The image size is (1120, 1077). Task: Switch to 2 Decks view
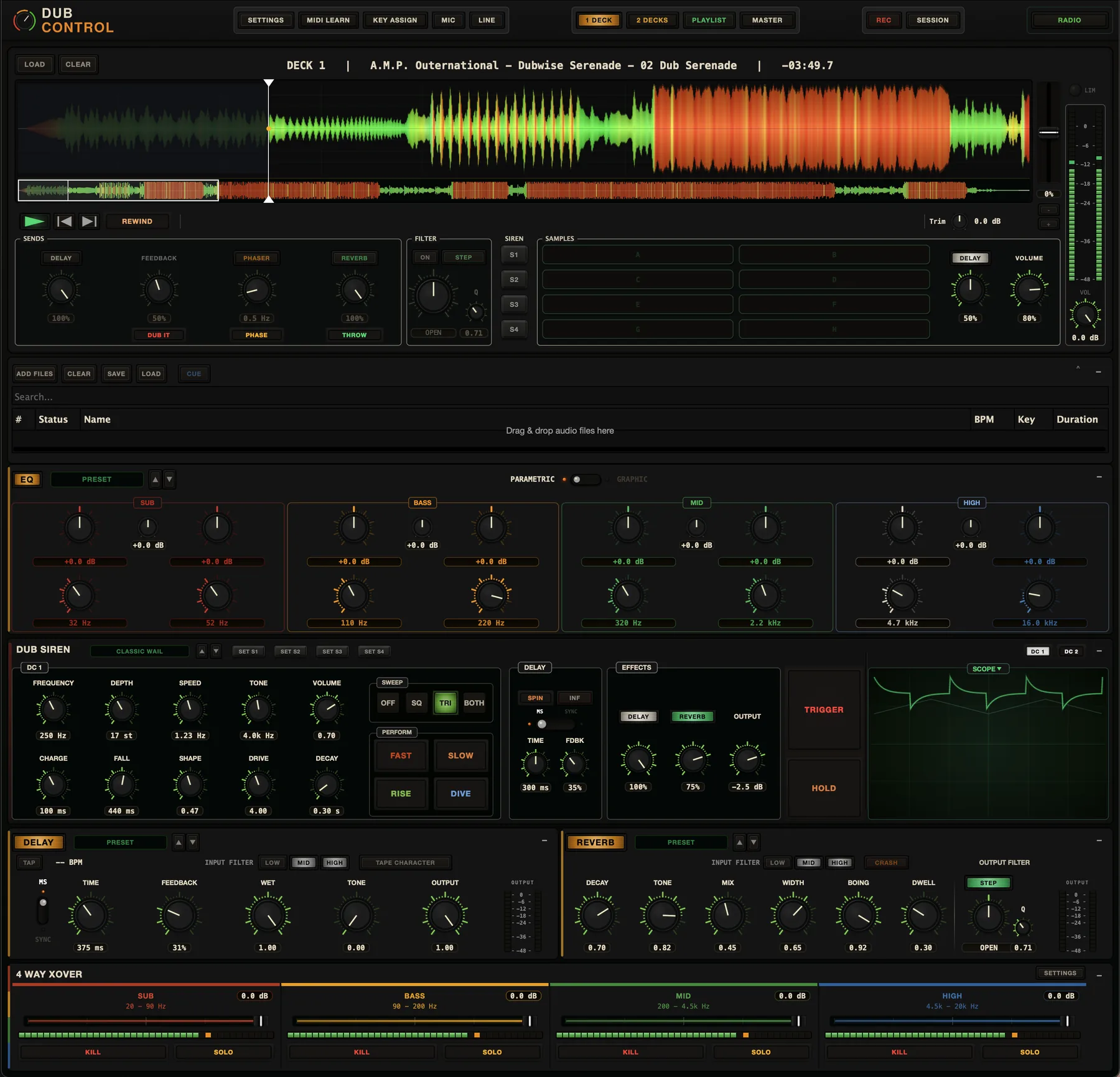pyautogui.click(x=652, y=21)
